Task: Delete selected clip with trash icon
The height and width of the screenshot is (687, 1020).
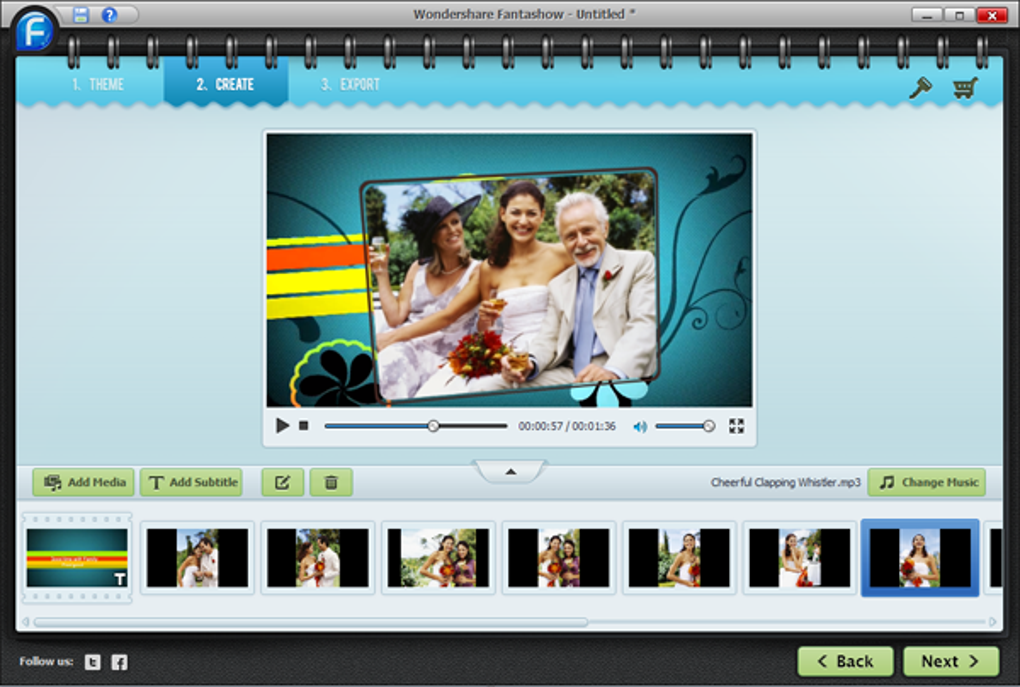Action: point(331,482)
